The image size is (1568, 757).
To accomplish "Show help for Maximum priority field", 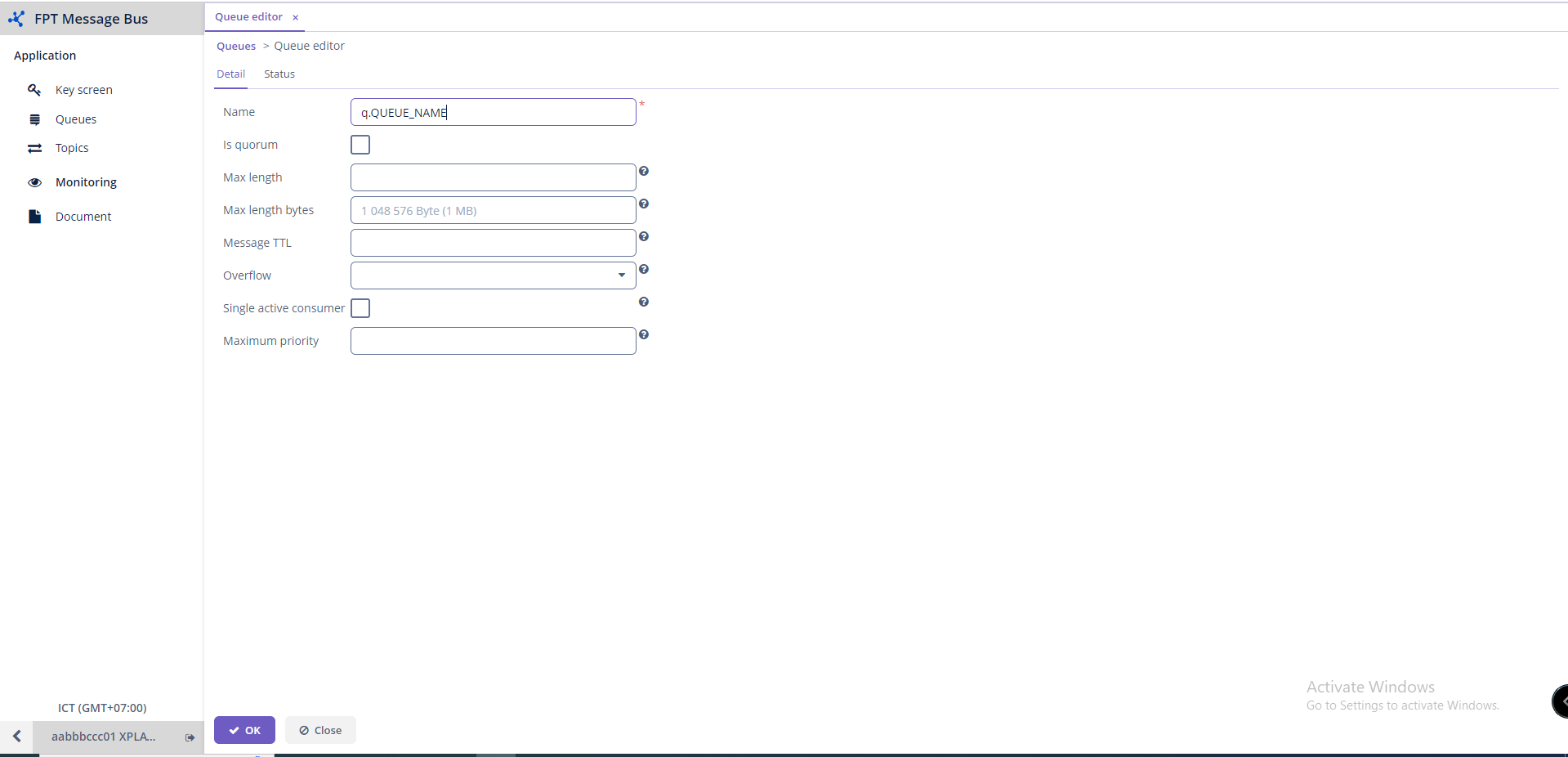I will pyautogui.click(x=644, y=334).
